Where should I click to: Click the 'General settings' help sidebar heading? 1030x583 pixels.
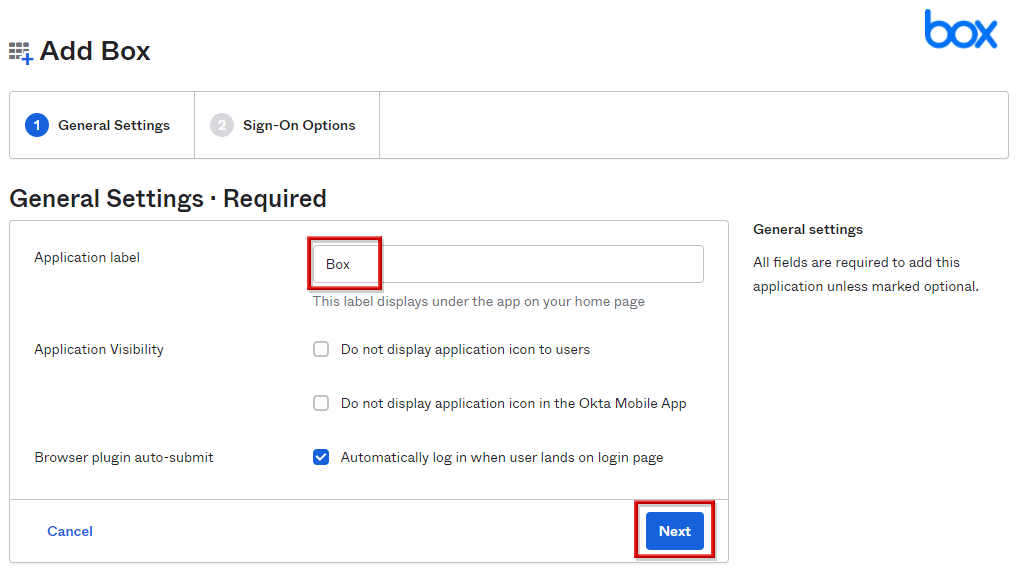click(x=807, y=229)
